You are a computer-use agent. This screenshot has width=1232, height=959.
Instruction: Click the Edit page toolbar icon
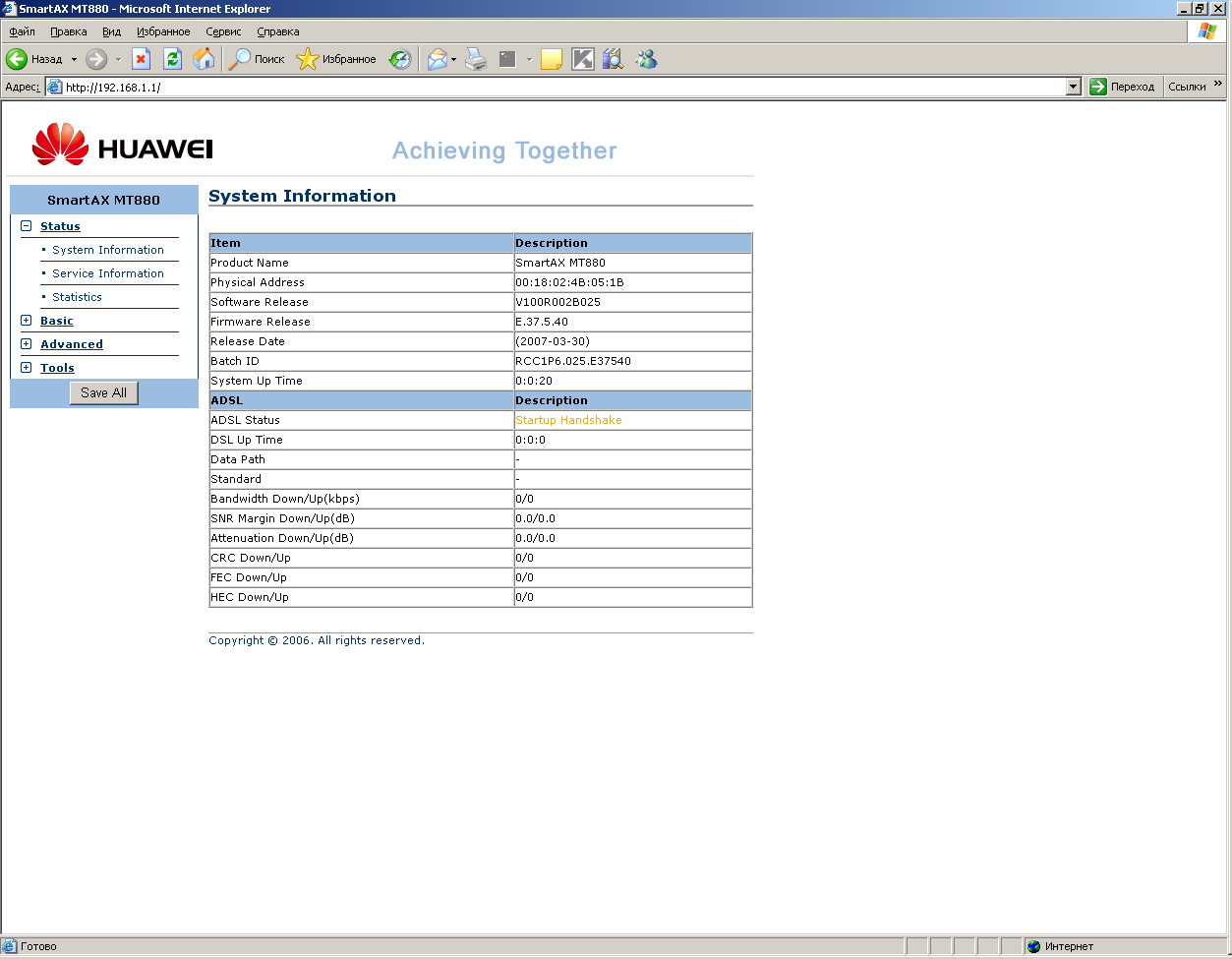[x=507, y=59]
